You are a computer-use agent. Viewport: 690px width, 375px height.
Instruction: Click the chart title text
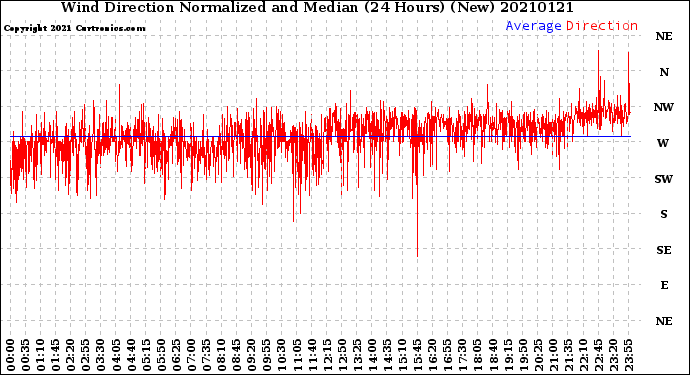[317, 7]
